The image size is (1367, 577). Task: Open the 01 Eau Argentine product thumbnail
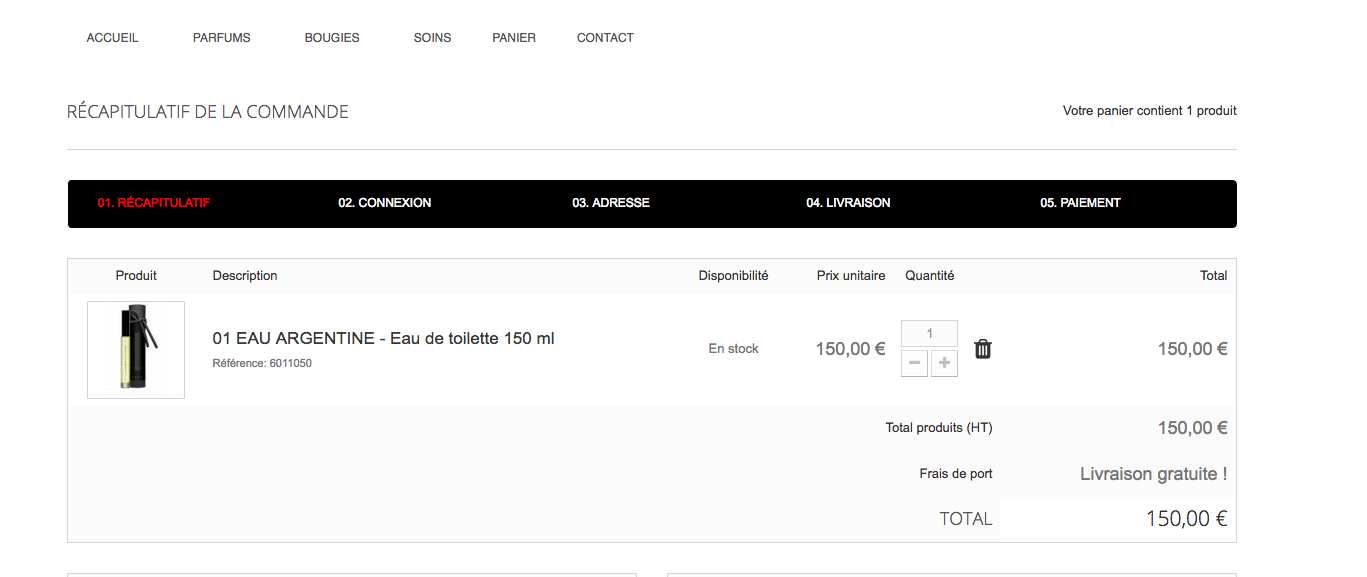pos(136,350)
